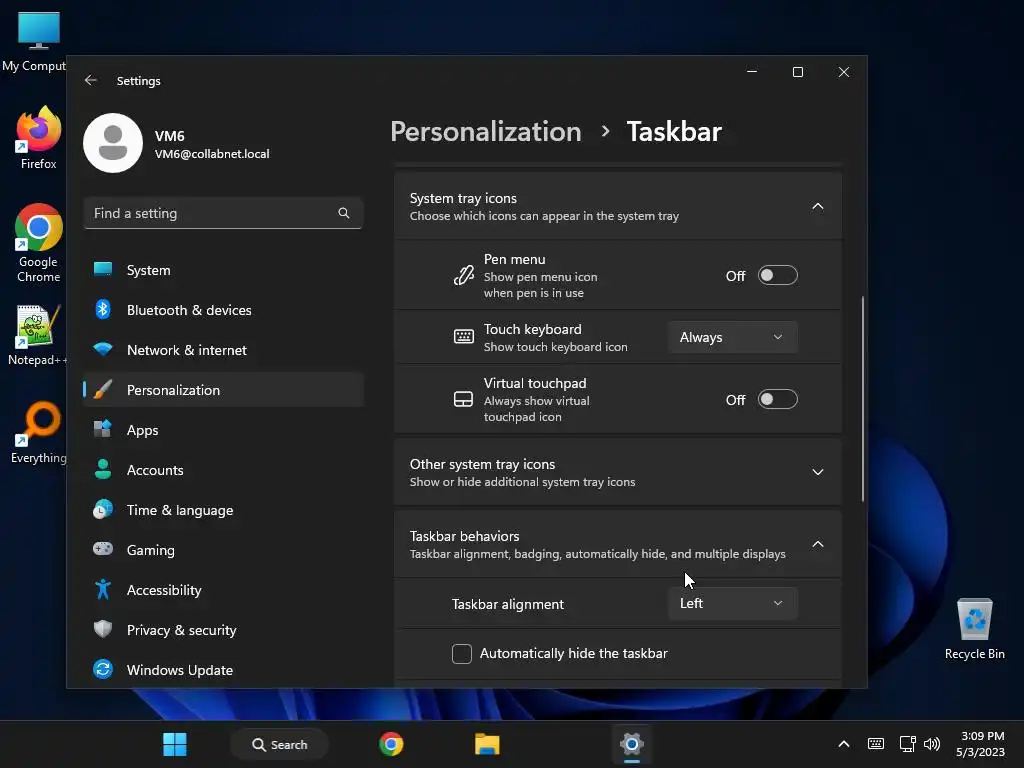This screenshot has height=768, width=1024.
Task: Click the Accessibility figure icon
Action: pos(103,590)
